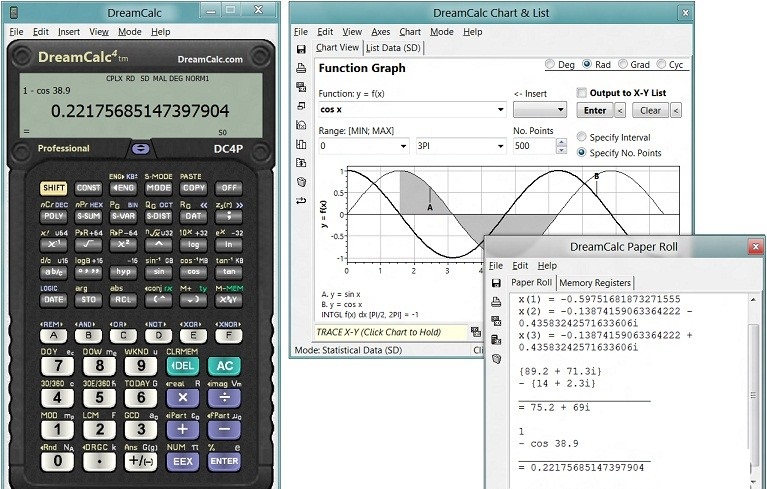Open the Chart menu in Chart & List

coord(410,32)
